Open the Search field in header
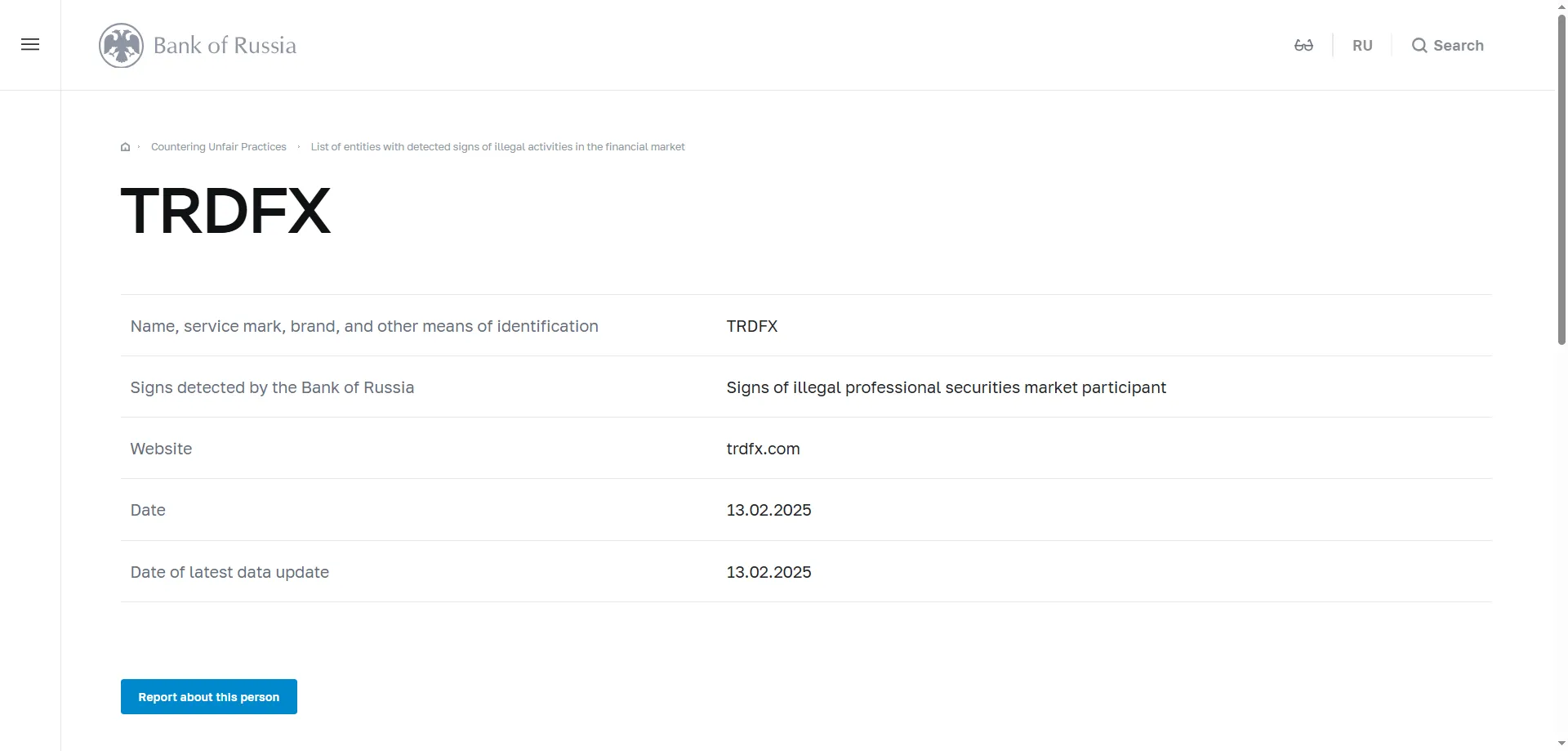The image size is (1568, 751). pyautogui.click(x=1448, y=46)
